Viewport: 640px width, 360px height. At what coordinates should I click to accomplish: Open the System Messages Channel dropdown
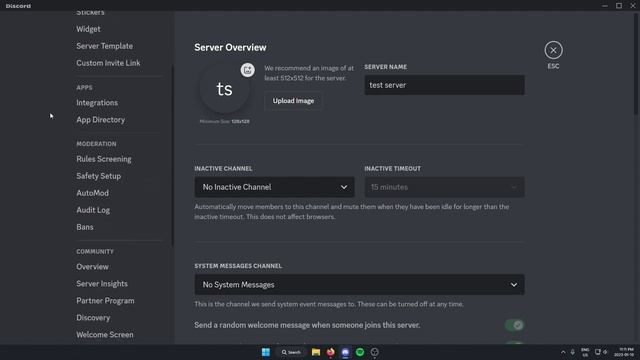[359, 284]
